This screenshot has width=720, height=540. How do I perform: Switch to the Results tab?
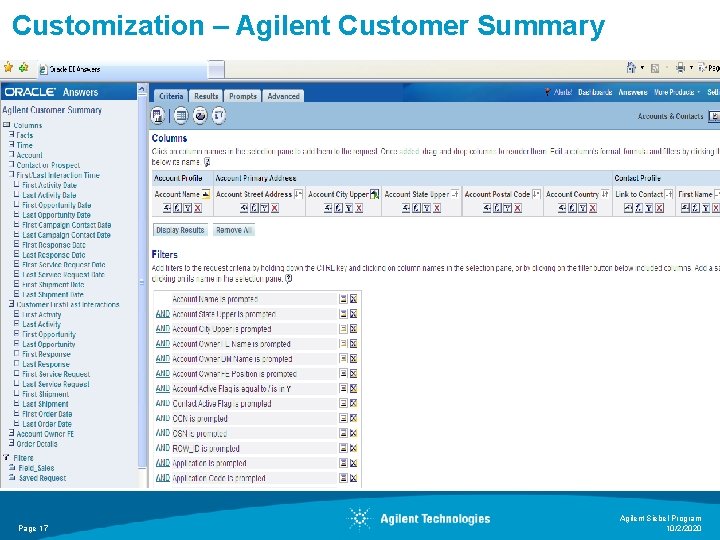pyautogui.click(x=206, y=96)
